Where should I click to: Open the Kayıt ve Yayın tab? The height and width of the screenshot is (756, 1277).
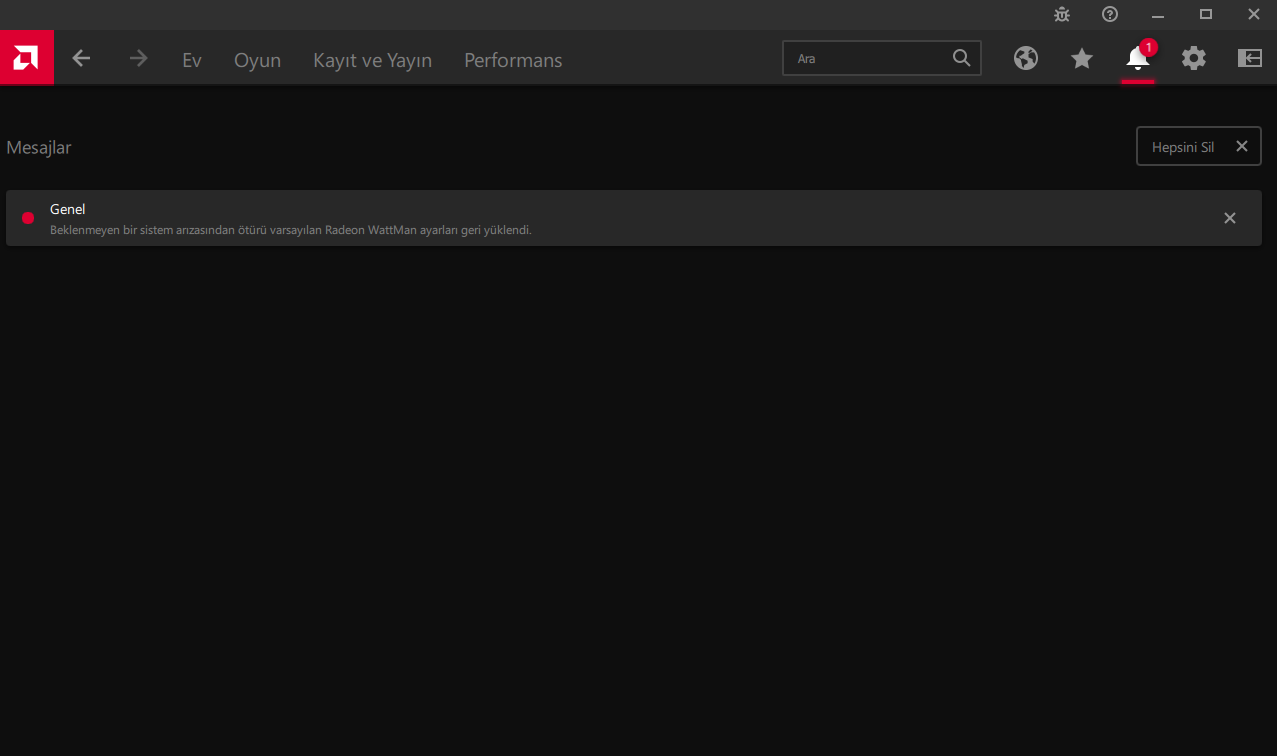pos(372,60)
